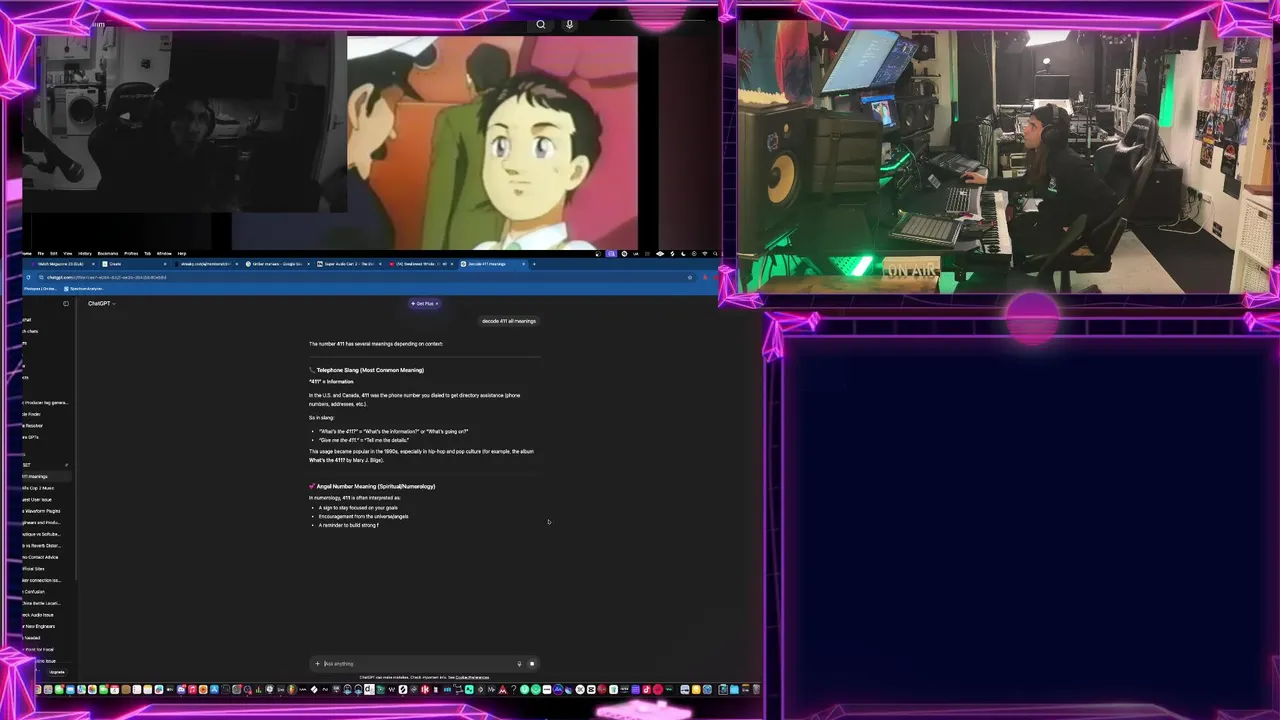Open a new browser tab with plus
Screen dimensions: 1280x720
pos(534,264)
